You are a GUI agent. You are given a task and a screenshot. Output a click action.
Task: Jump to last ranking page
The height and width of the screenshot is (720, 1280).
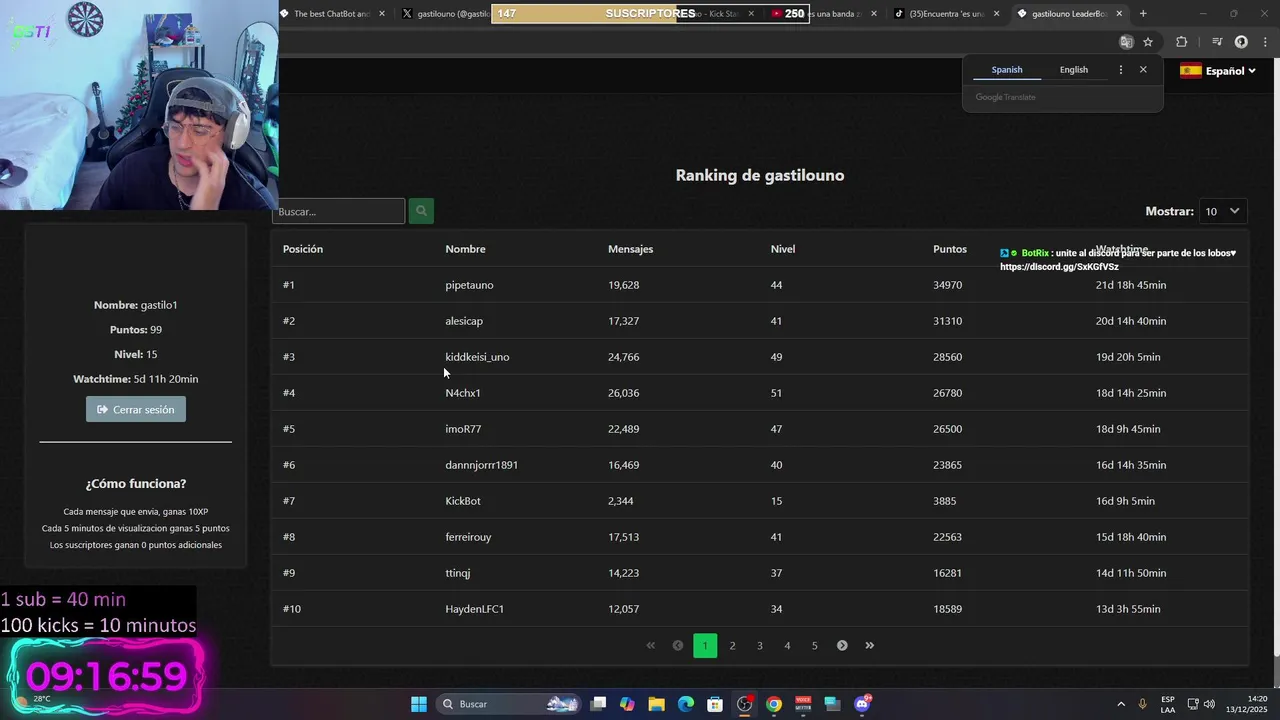869,645
